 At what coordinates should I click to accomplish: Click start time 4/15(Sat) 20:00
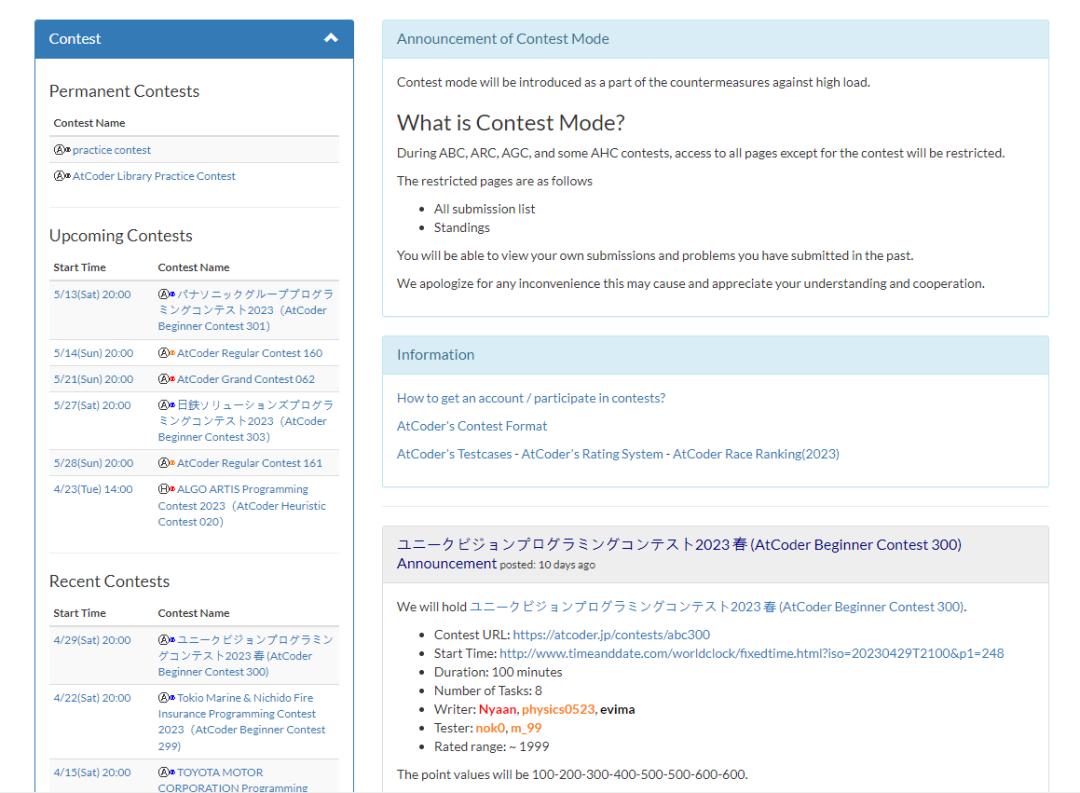(x=92, y=772)
